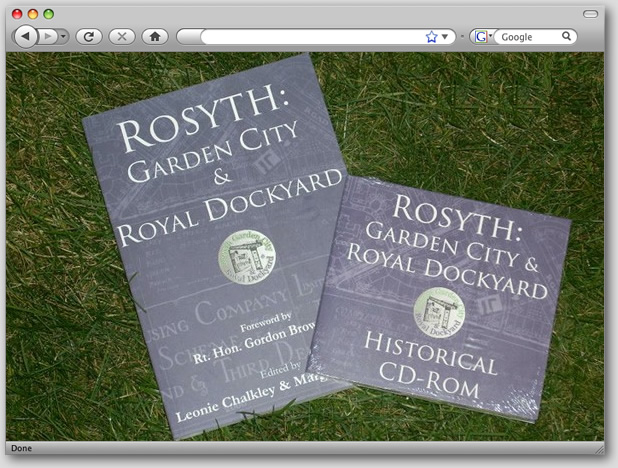Click inside the URL address bar
Image resolution: width=618 pixels, height=468 pixels.
(x=310, y=36)
